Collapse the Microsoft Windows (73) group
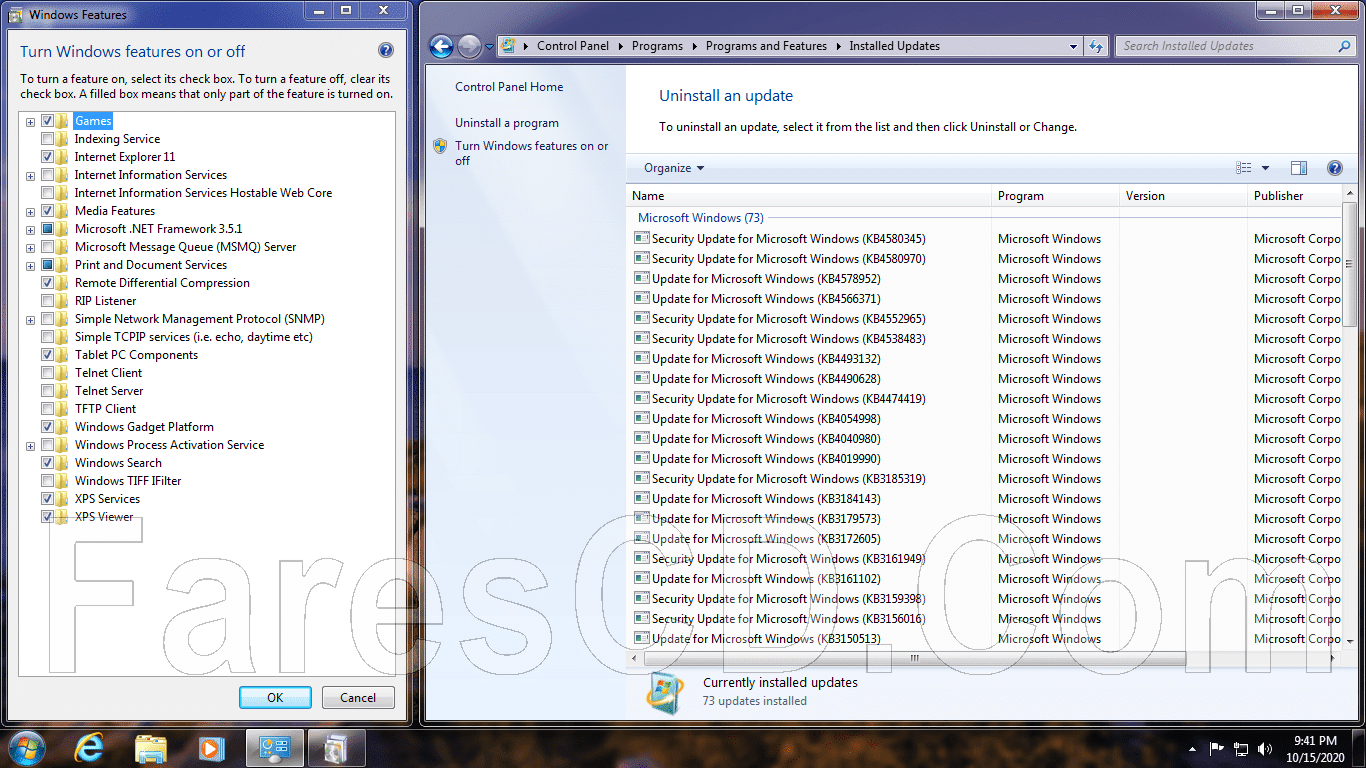 [x=701, y=217]
